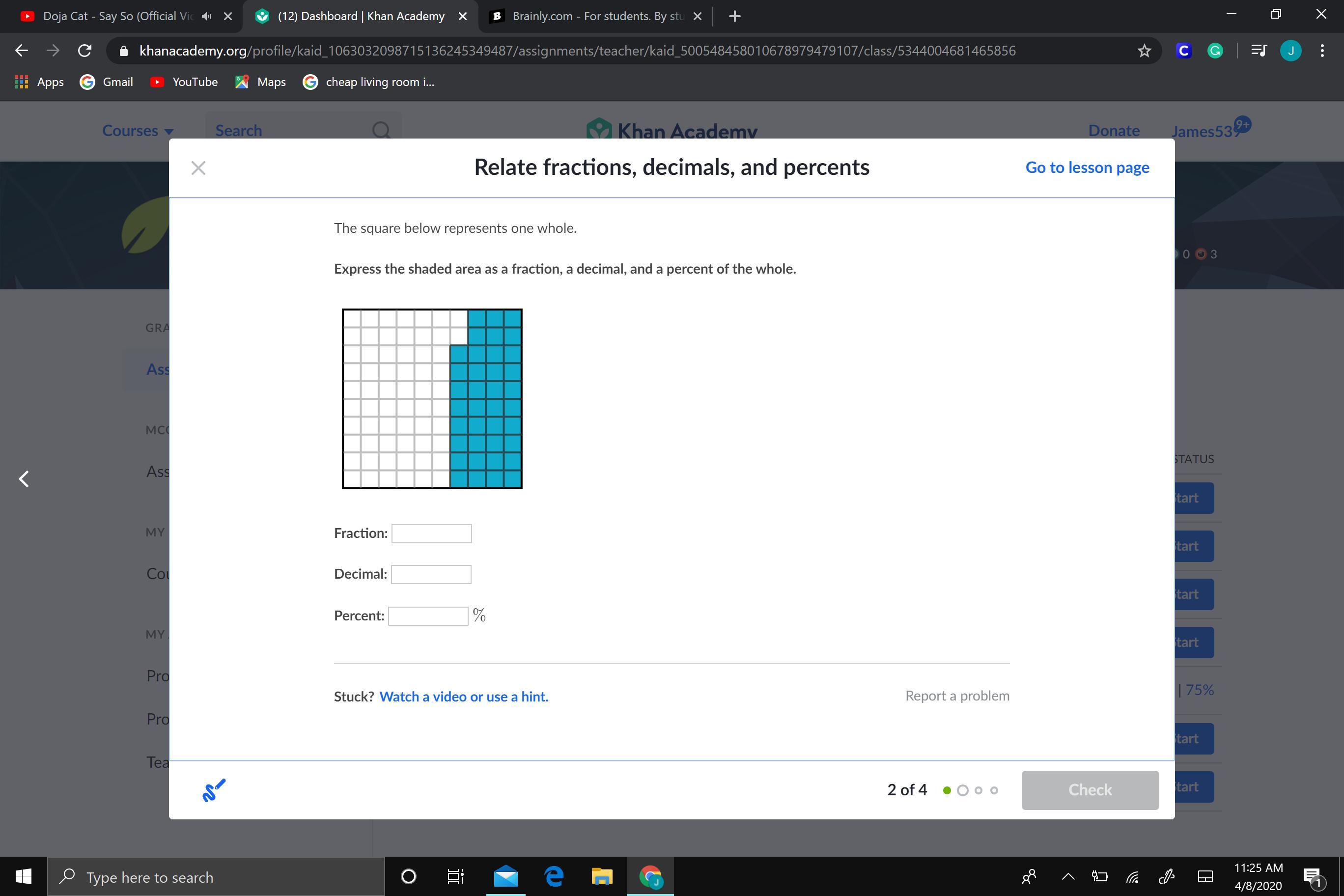Open the media control toolbar icon

tap(1259, 51)
